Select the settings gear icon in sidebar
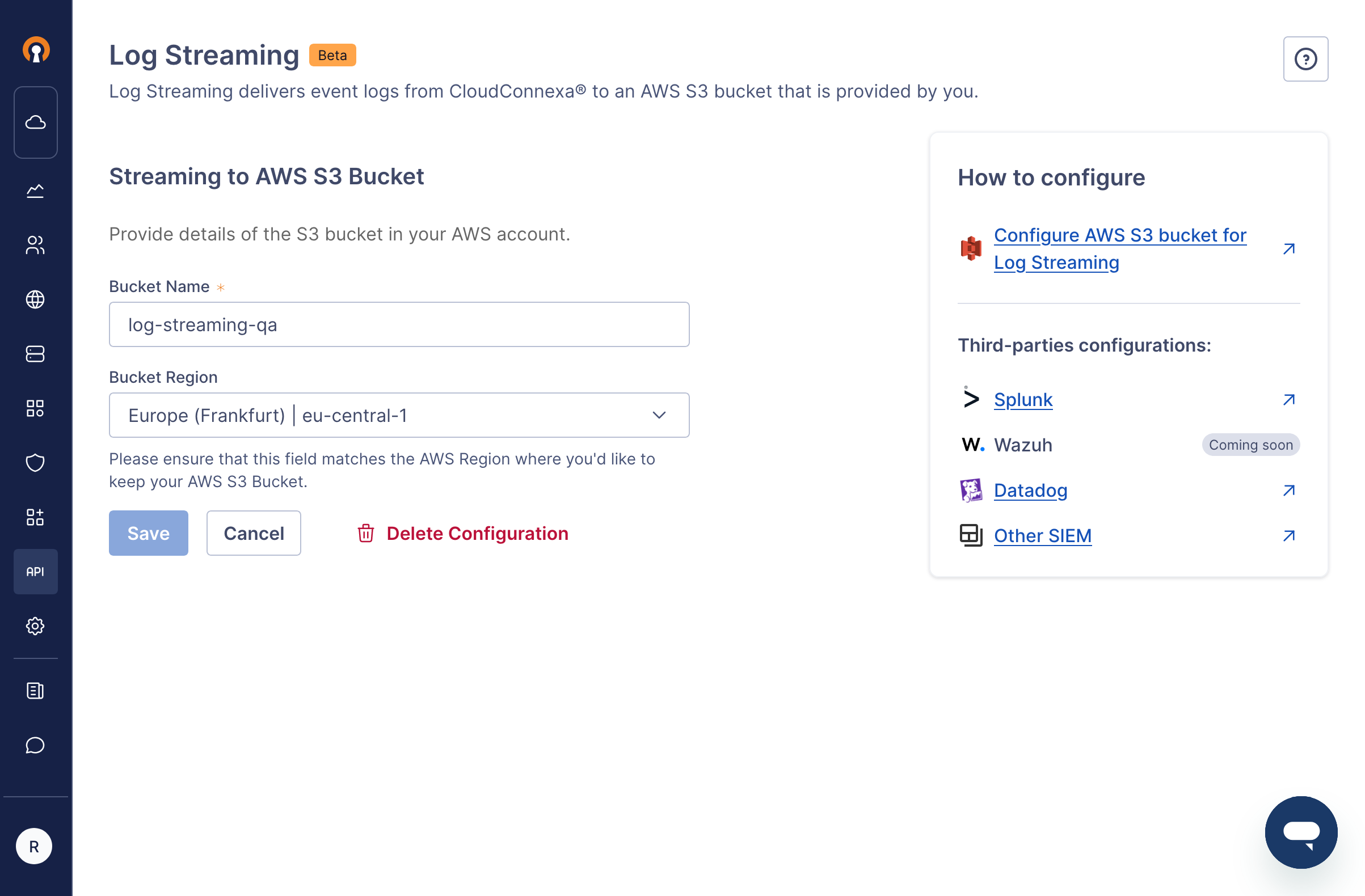Viewport: 1365px width, 896px height. [x=35, y=626]
